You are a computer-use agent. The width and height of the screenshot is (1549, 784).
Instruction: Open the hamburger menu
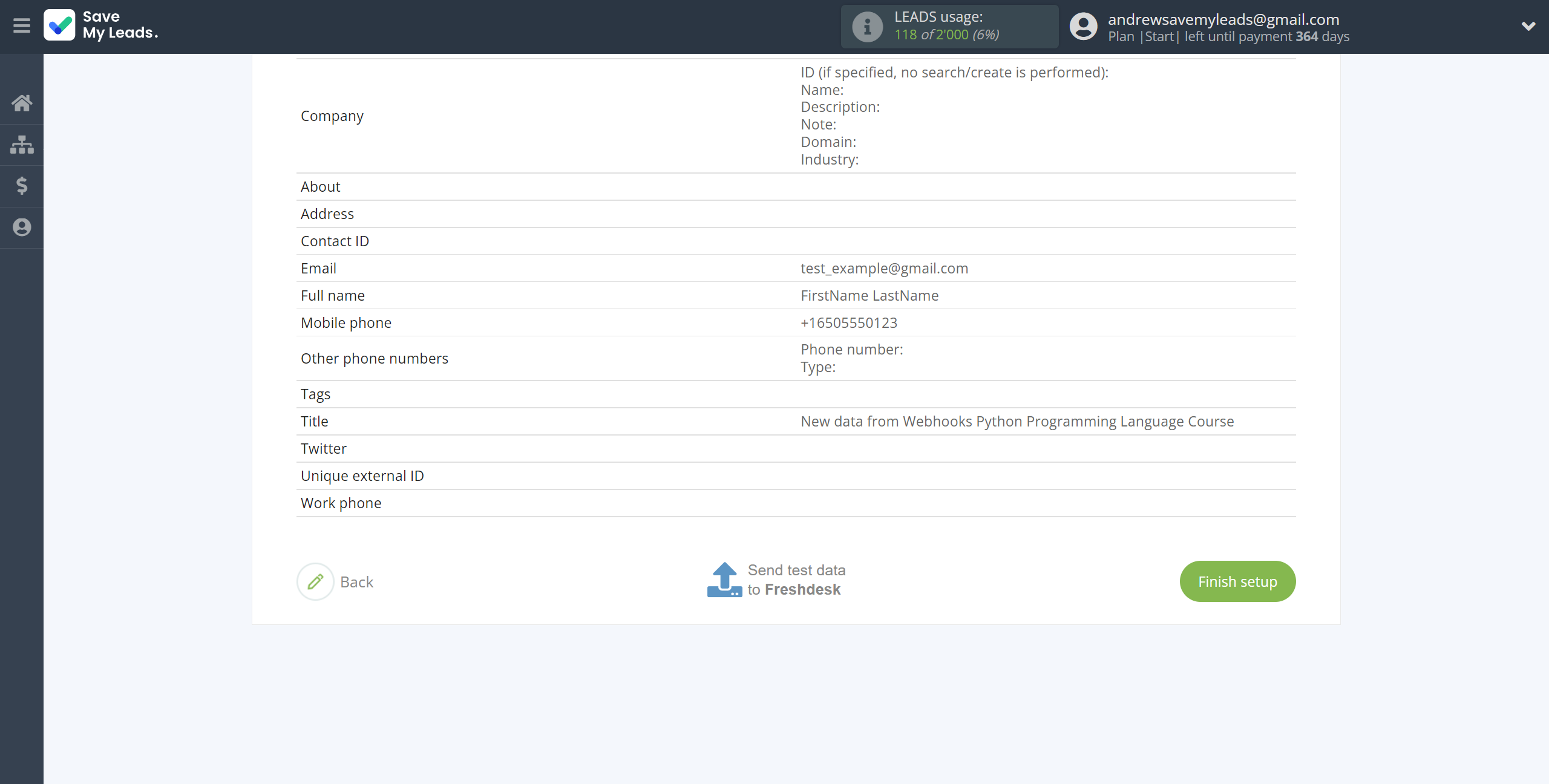(22, 26)
